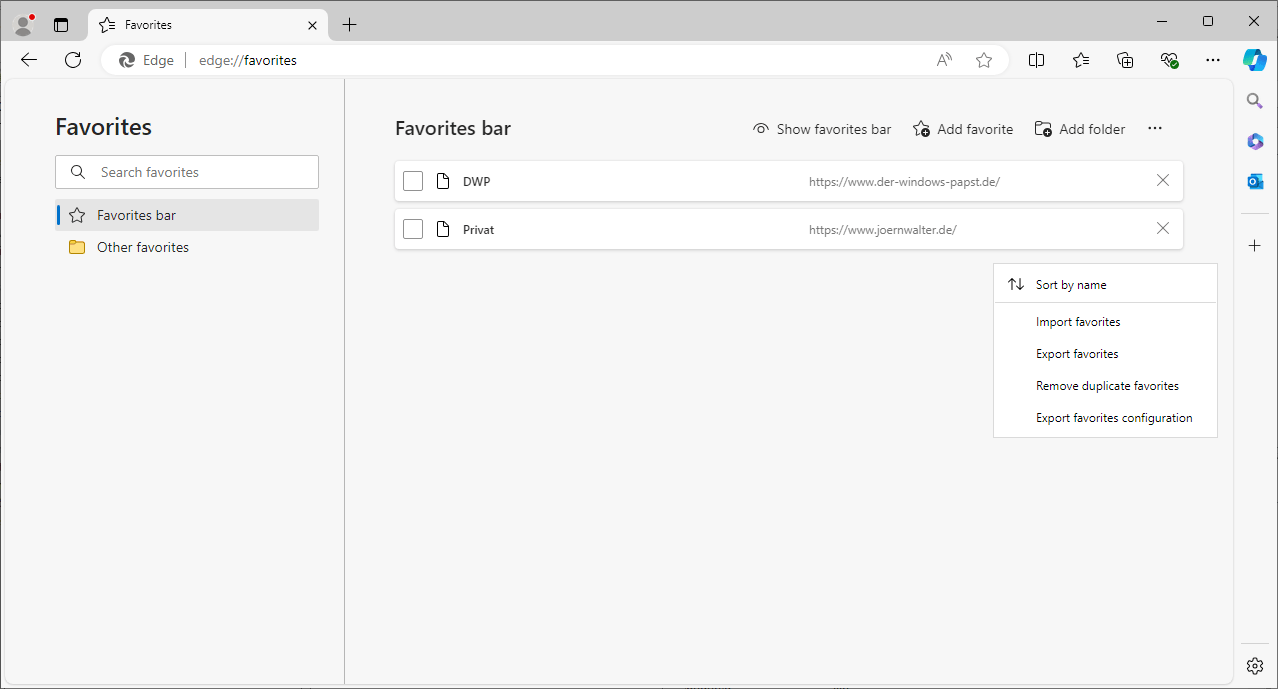Choose Export favorites from the menu
Image resolution: width=1278 pixels, height=689 pixels.
(1077, 354)
